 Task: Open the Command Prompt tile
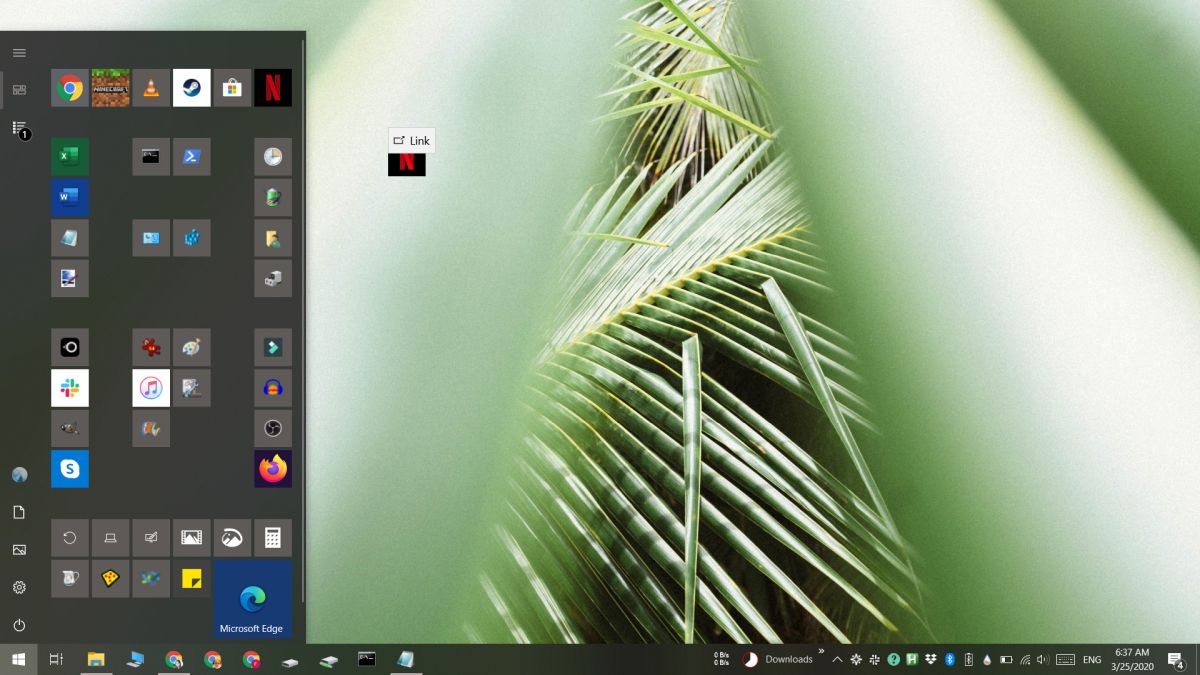pos(151,157)
